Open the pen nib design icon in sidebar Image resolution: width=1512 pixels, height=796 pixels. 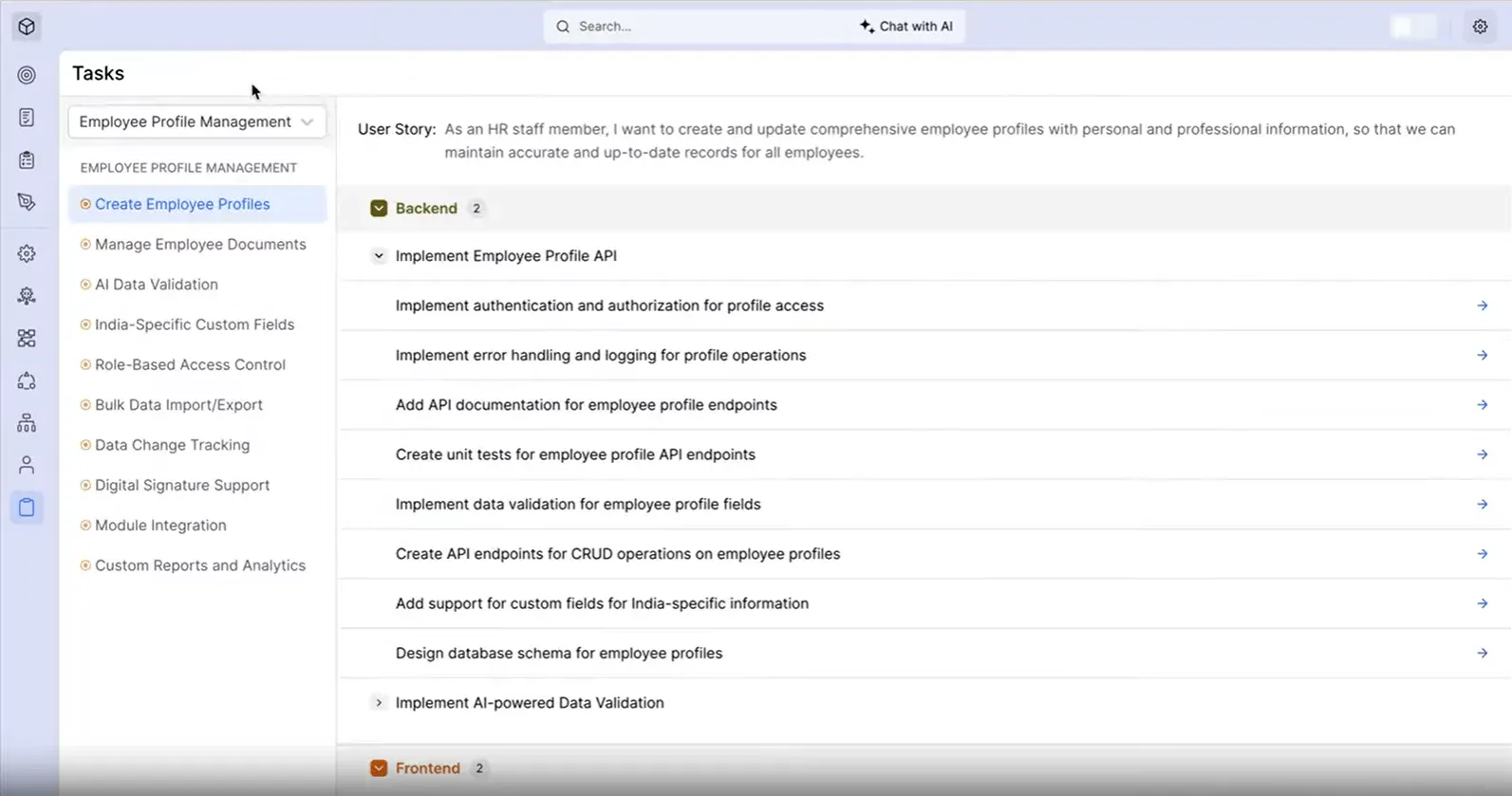(x=27, y=201)
